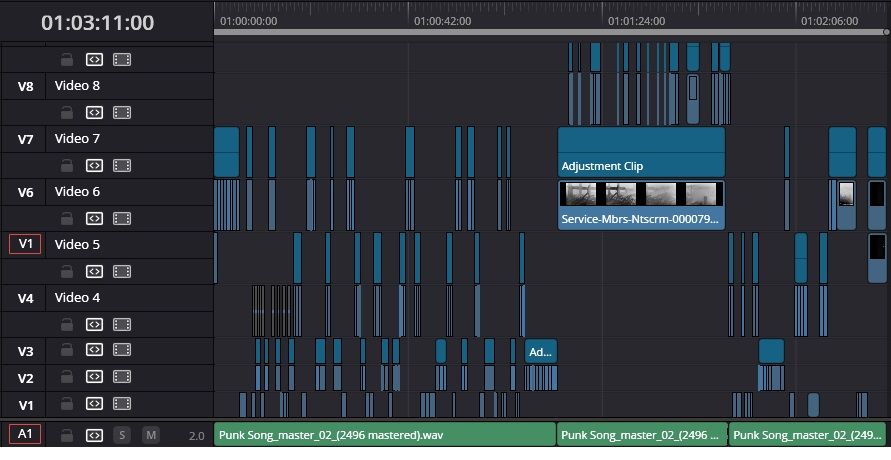Lock the Video 5 track

[67, 271]
